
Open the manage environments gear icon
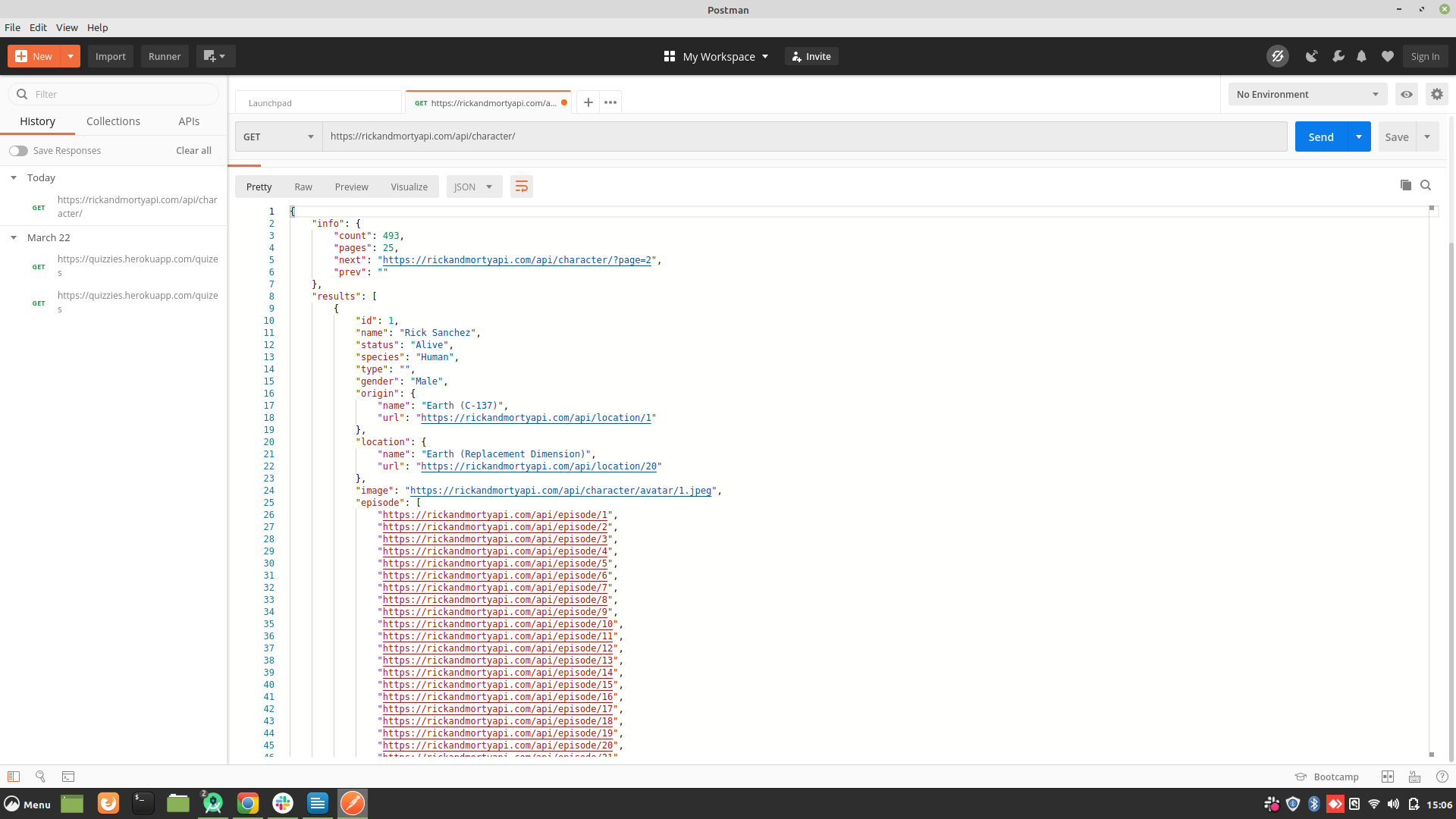tap(1437, 94)
